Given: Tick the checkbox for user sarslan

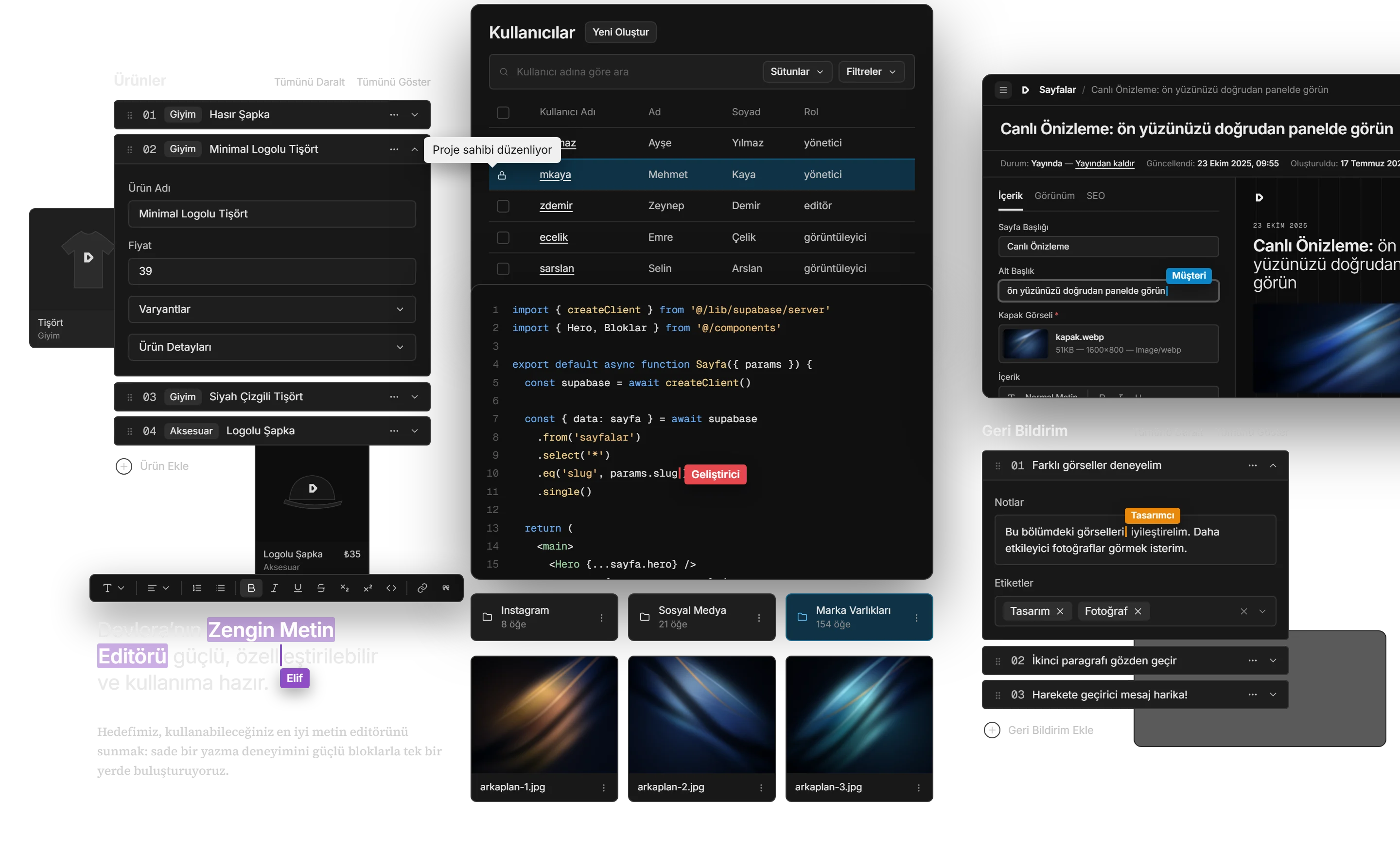Looking at the screenshot, I should click(x=503, y=268).
